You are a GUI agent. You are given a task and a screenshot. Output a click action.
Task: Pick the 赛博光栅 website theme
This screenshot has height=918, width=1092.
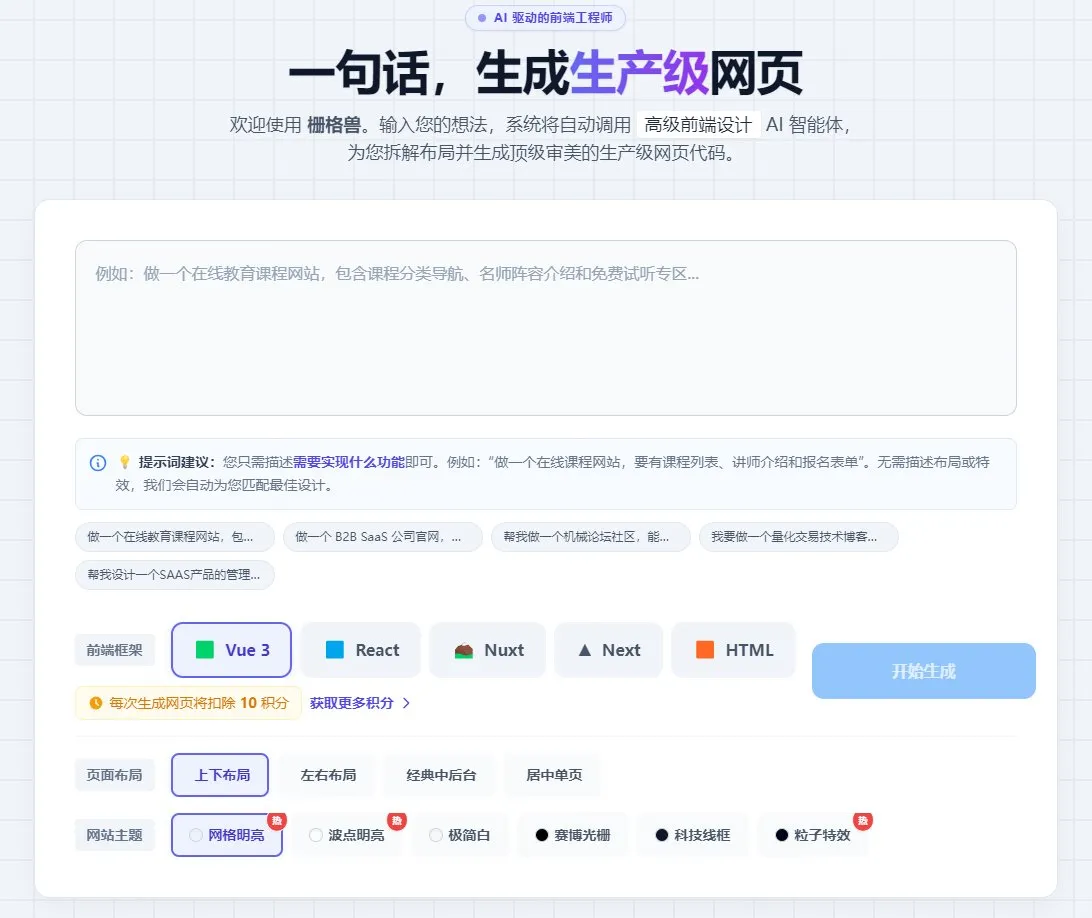(573, 834)
